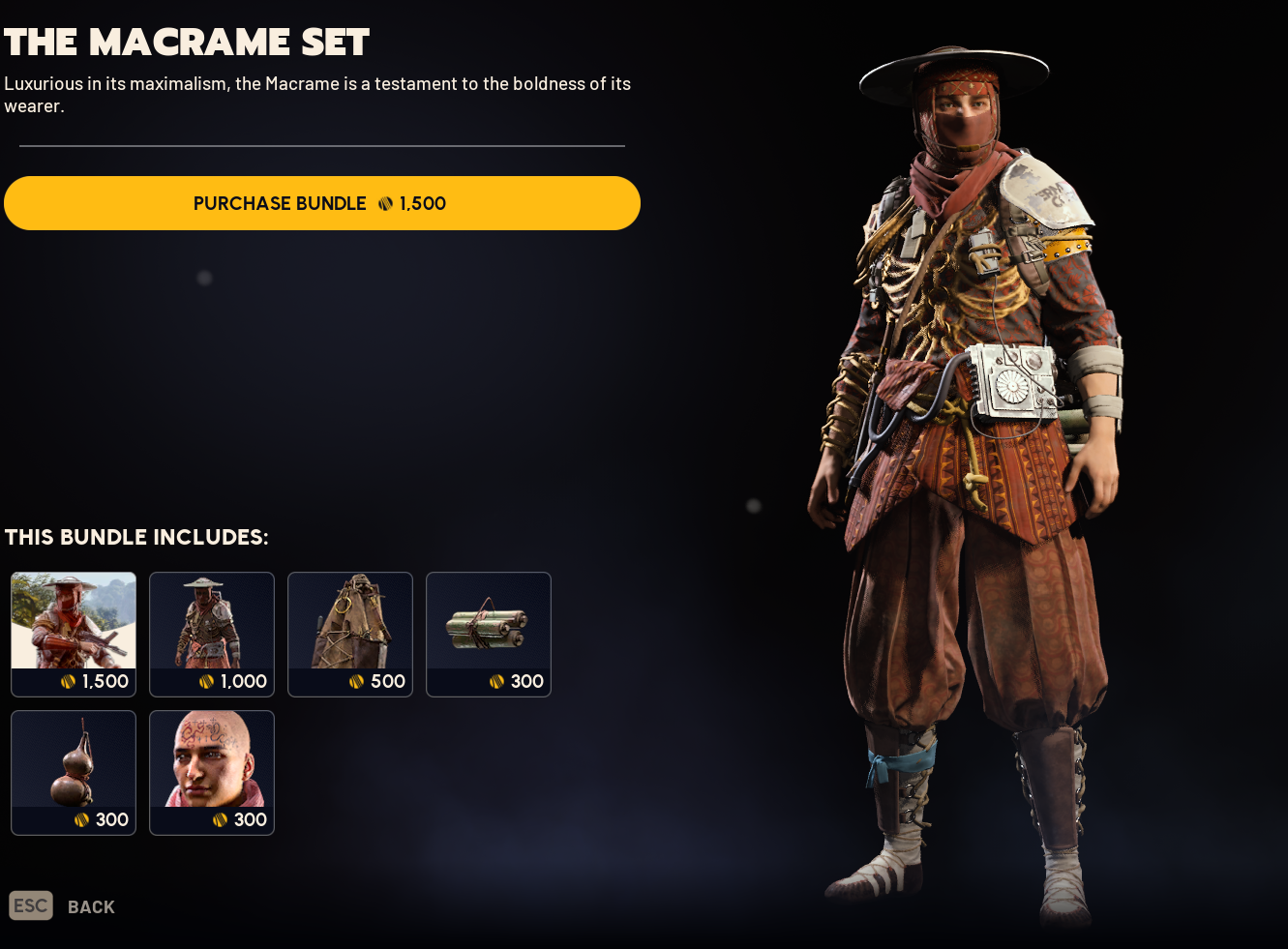1288x949 pixels.
Task: Choose the gourd charm item thumbnail
Action: pyautogui.click(x=74, y=773)
